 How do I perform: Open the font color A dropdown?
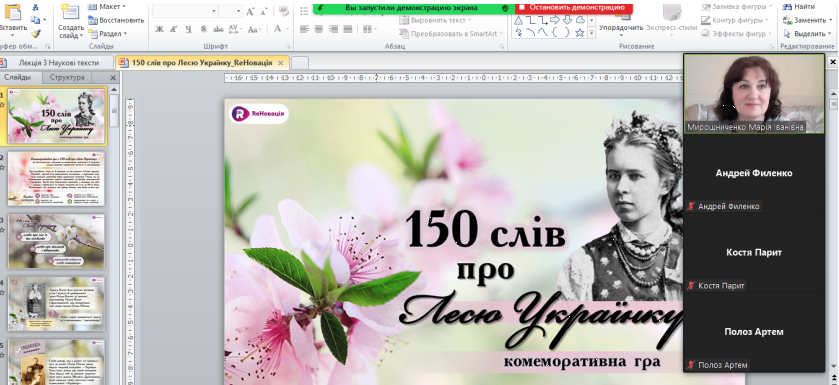click(x=281, y=29)
